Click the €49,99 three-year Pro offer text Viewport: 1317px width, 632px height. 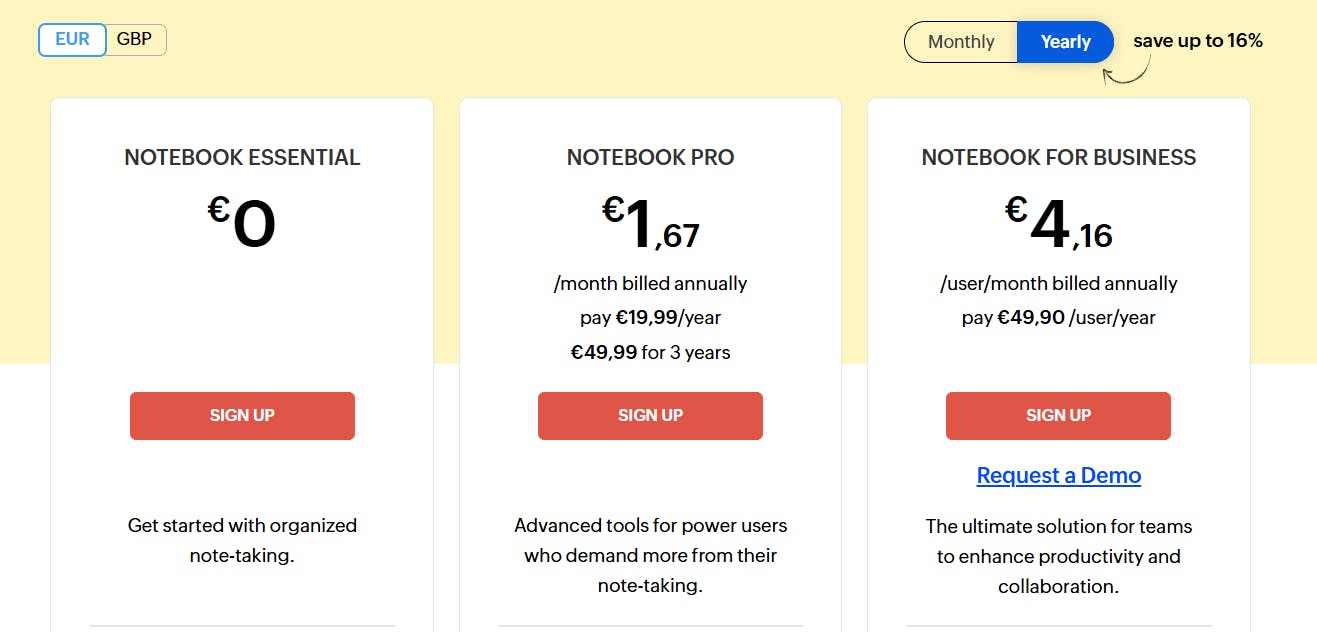pyautogui.click(x=650, y=352)
